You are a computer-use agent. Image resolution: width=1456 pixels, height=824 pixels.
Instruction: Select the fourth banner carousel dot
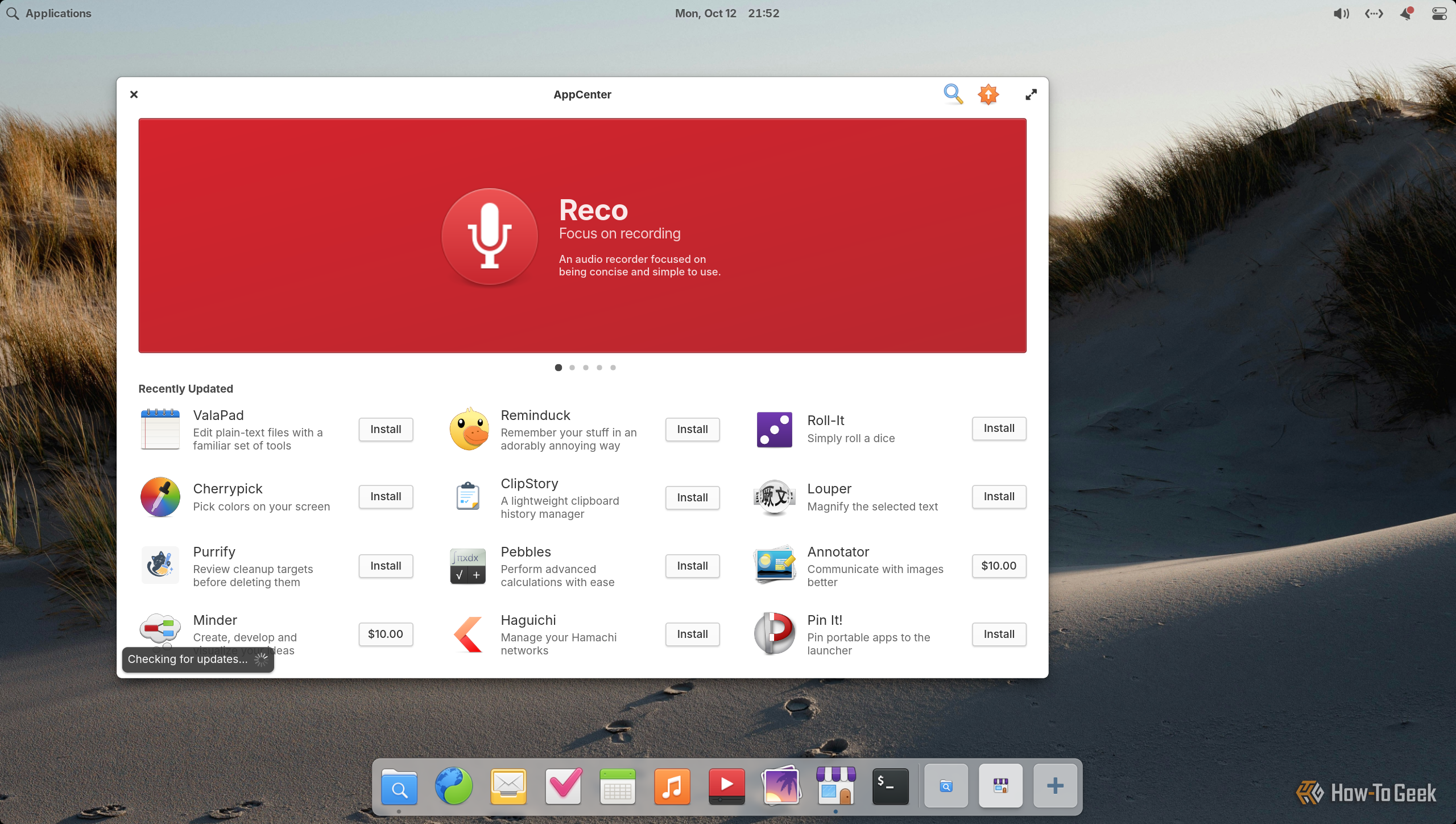(599, 368)
